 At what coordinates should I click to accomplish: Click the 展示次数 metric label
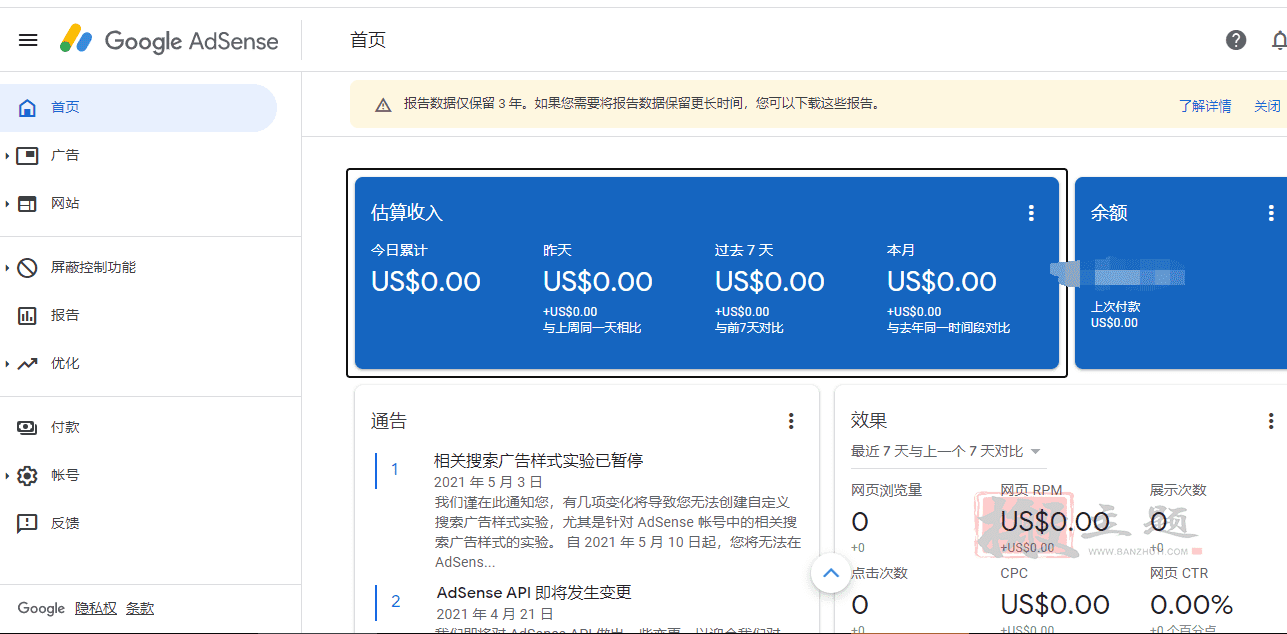tap(1178, 490)
